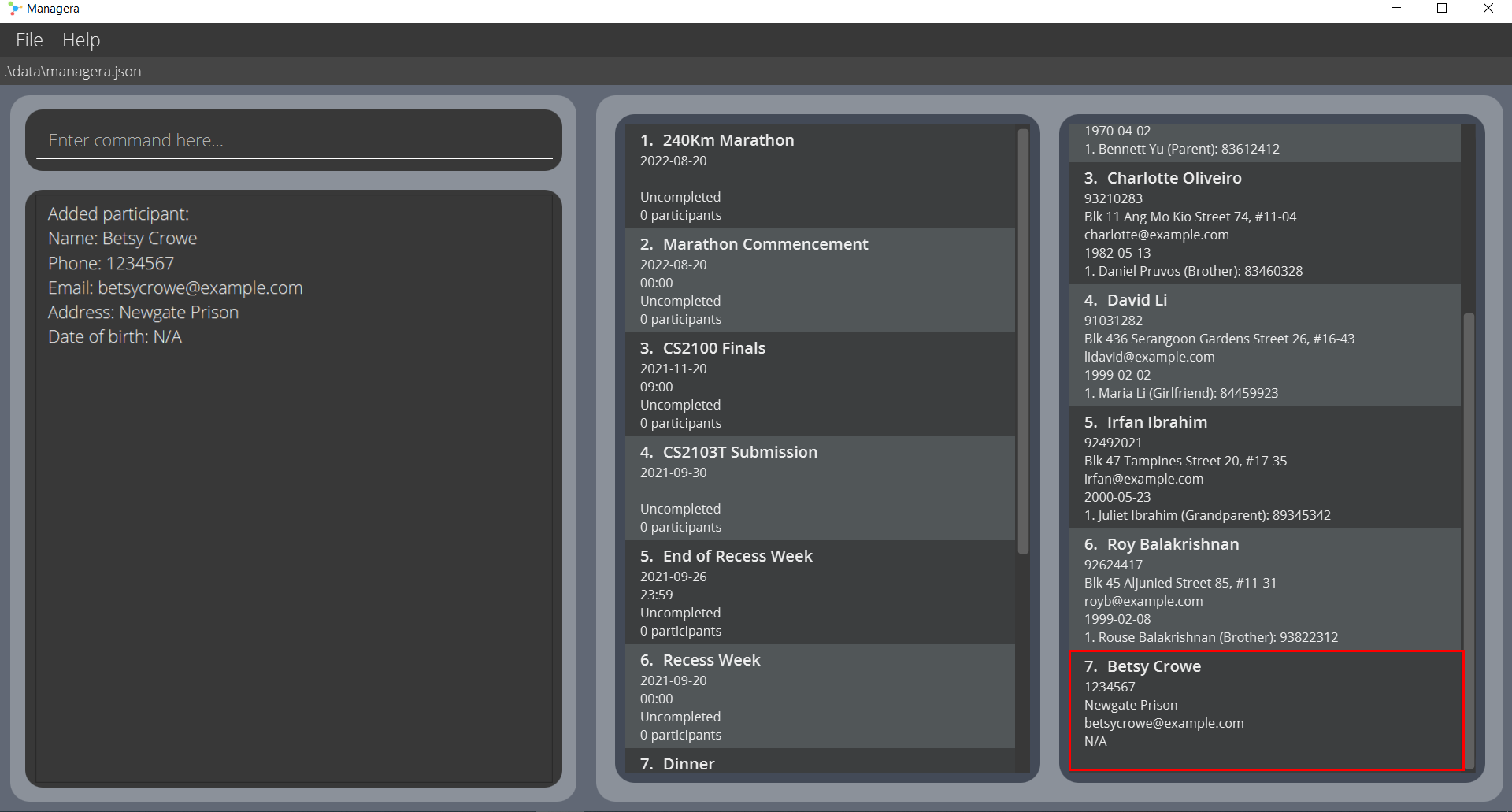Click email lidavid@example.com
This screenshot has width=1512, height=812.
click(1149, 357)
